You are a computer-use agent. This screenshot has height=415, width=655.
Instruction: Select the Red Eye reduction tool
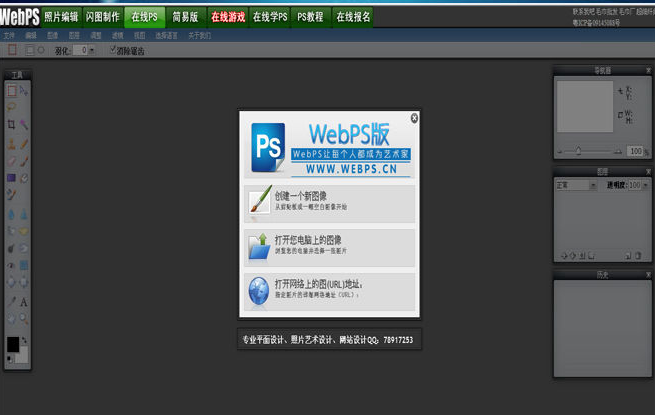[11, 265]
